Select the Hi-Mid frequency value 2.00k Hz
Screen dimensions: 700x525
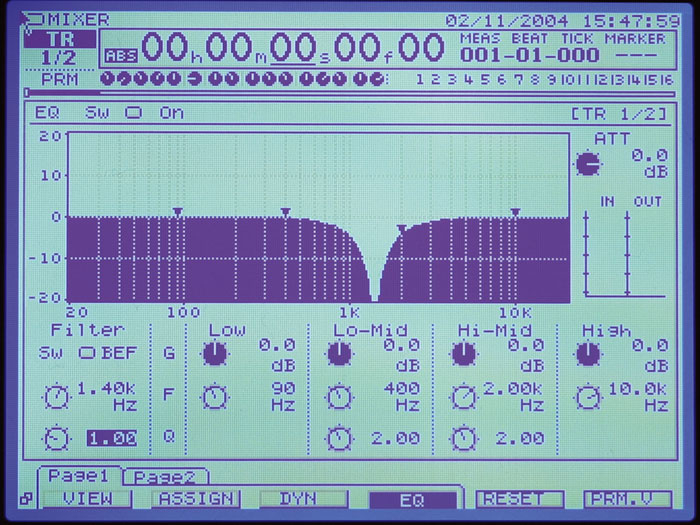tap(514, 397)
